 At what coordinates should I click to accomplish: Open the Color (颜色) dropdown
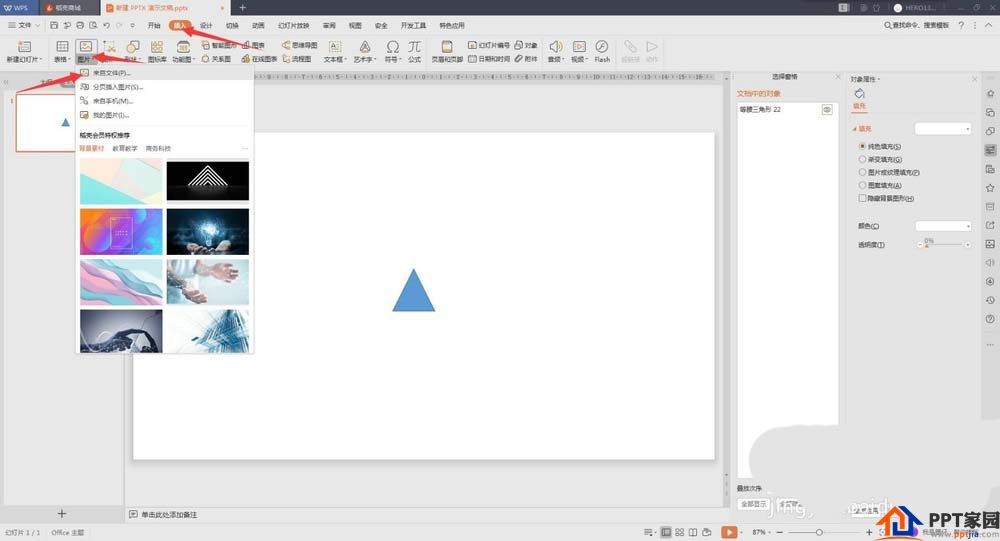pos(943,226)
